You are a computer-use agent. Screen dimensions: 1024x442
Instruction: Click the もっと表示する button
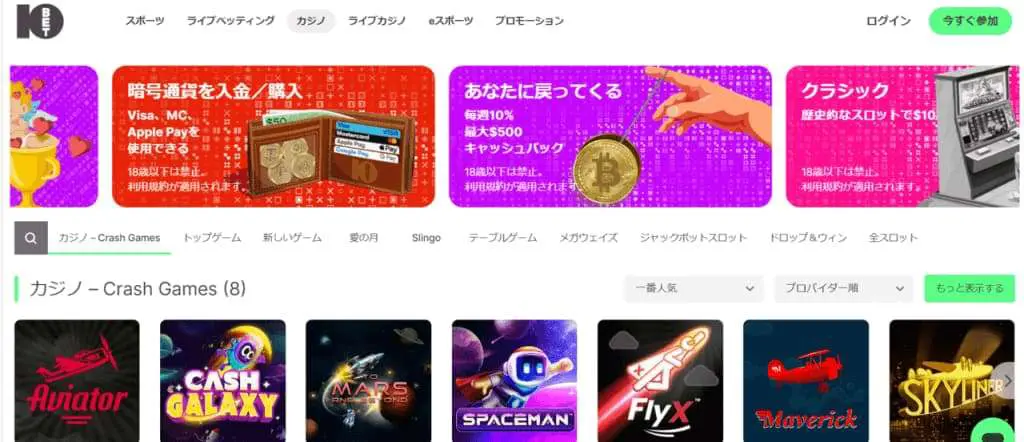969,288
